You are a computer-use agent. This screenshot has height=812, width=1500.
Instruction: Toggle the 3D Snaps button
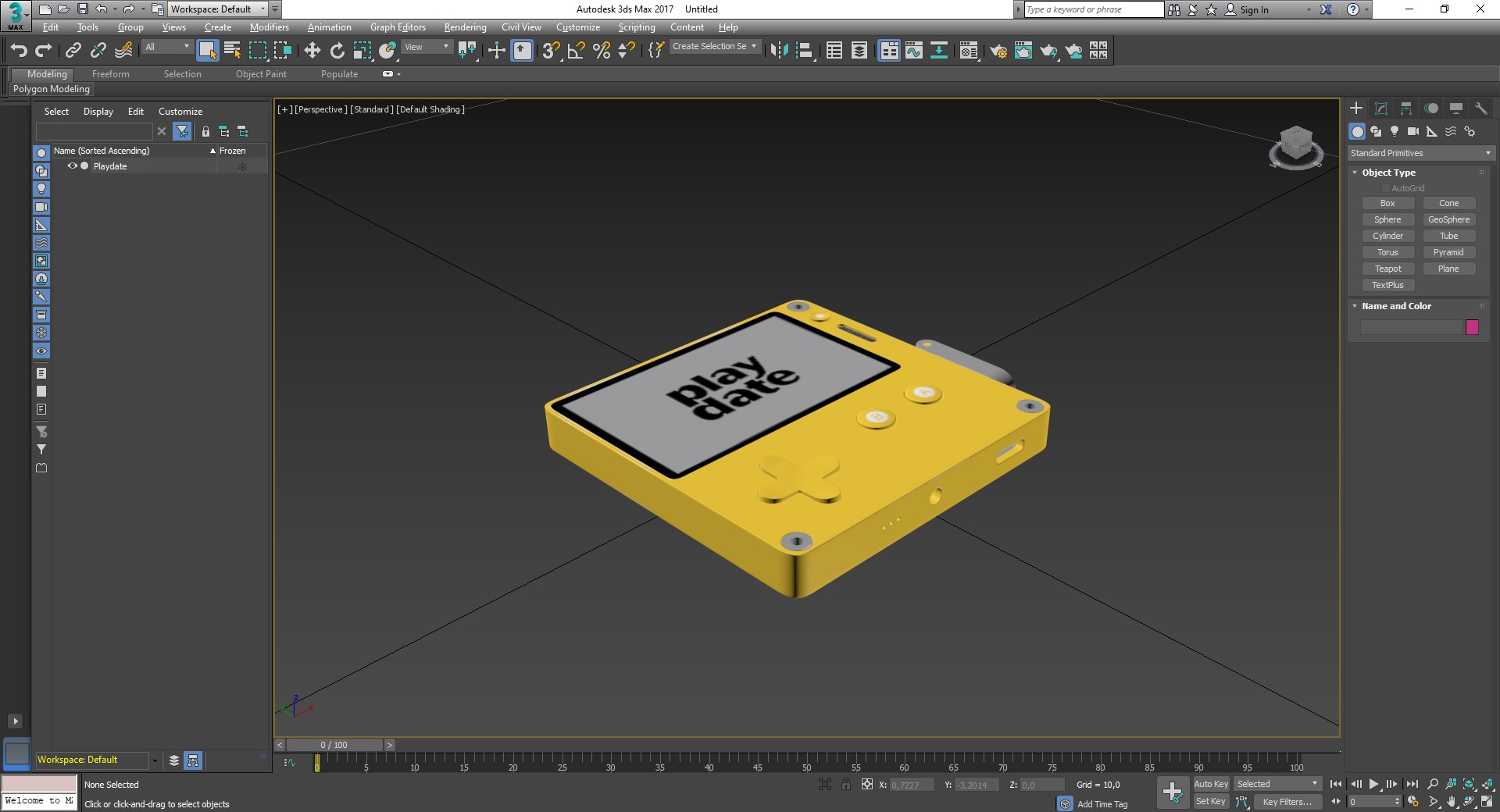[551, 51]
